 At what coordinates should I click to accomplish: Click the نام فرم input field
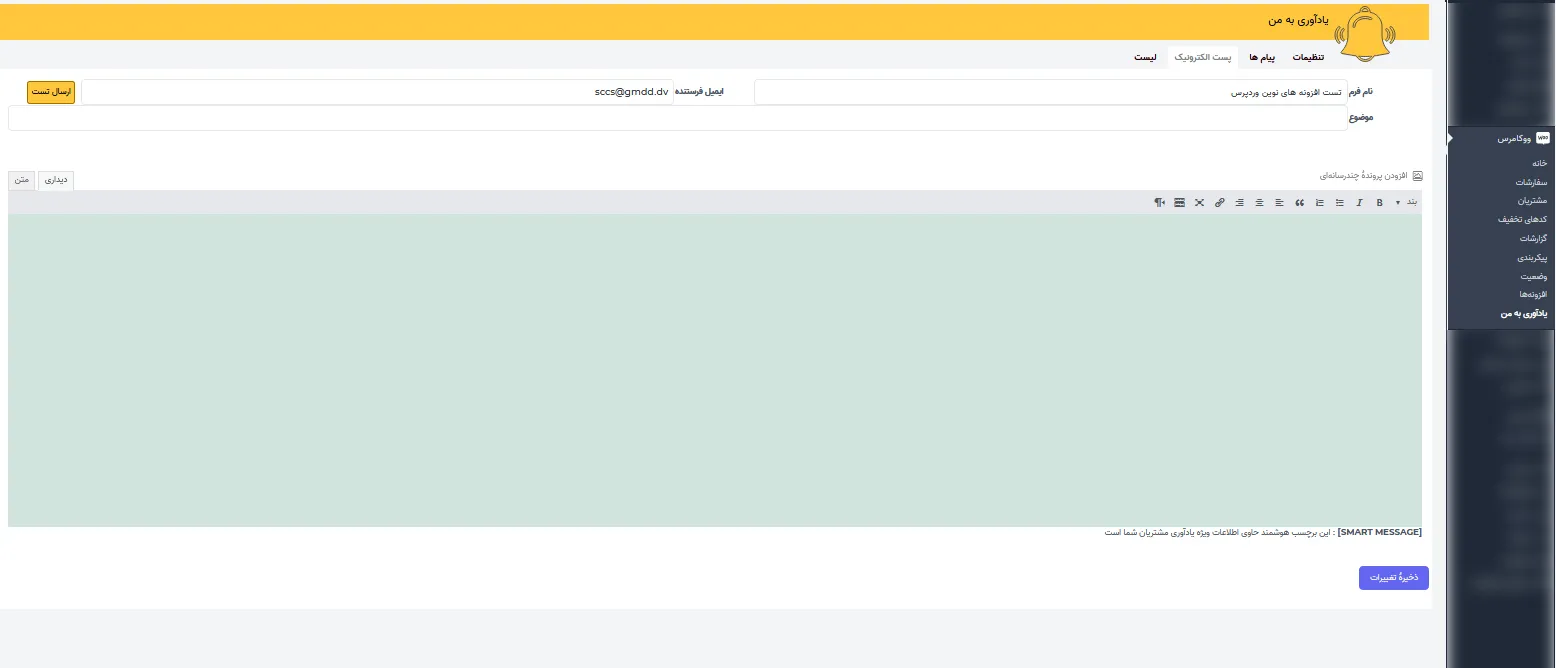pyautogui.click(x=1051, y=92)
